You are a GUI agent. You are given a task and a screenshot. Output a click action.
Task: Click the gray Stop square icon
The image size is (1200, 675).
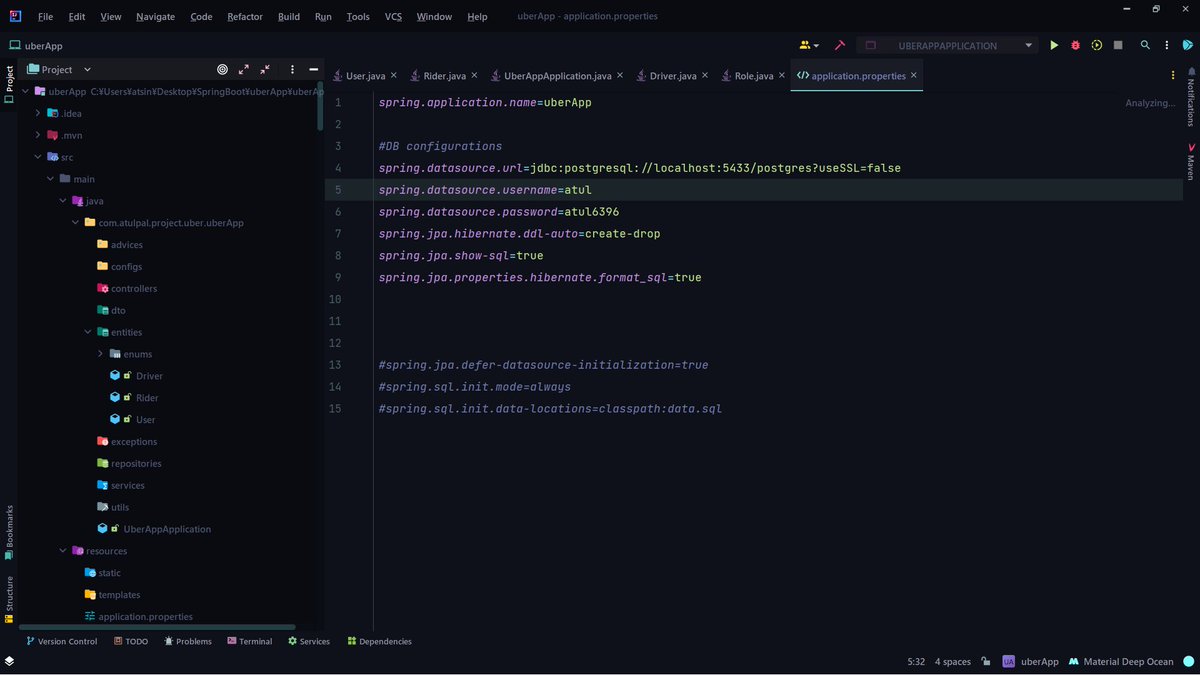1118,45
